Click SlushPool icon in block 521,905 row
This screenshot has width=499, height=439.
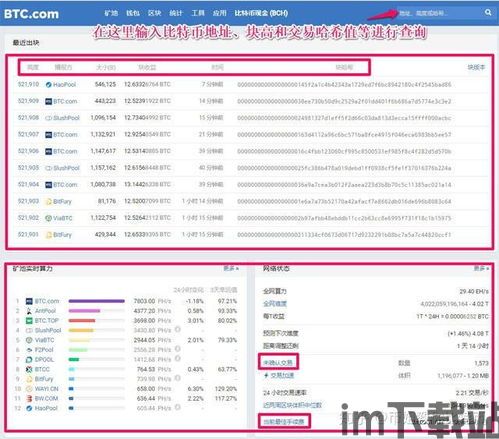(48, 168)
